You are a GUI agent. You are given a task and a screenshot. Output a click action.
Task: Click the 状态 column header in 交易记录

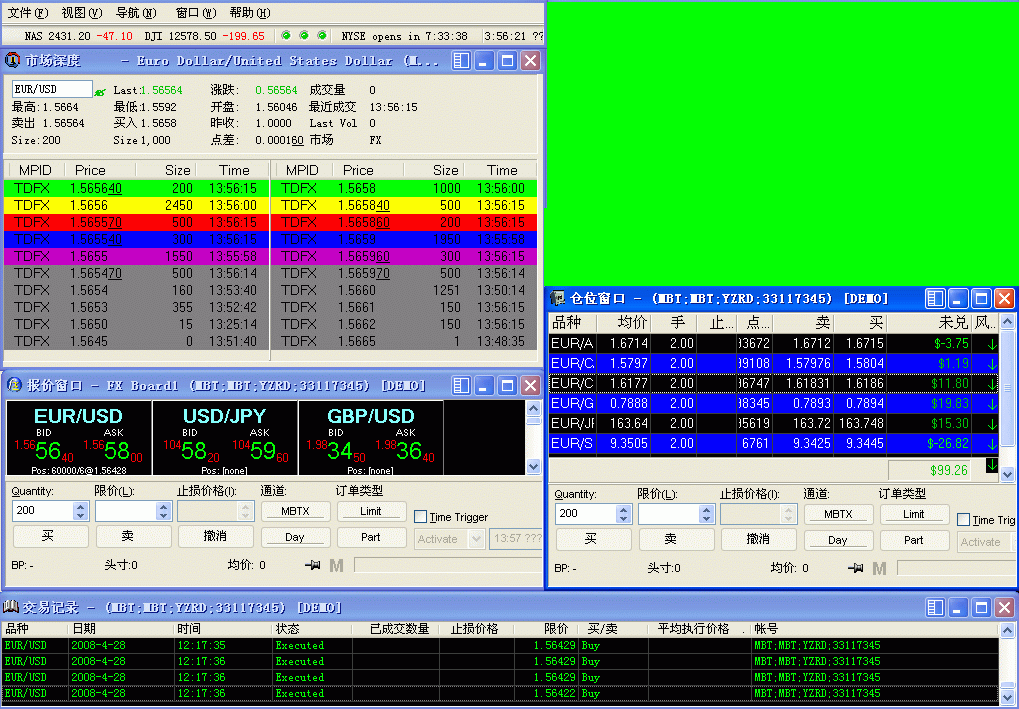pos(311,629)
